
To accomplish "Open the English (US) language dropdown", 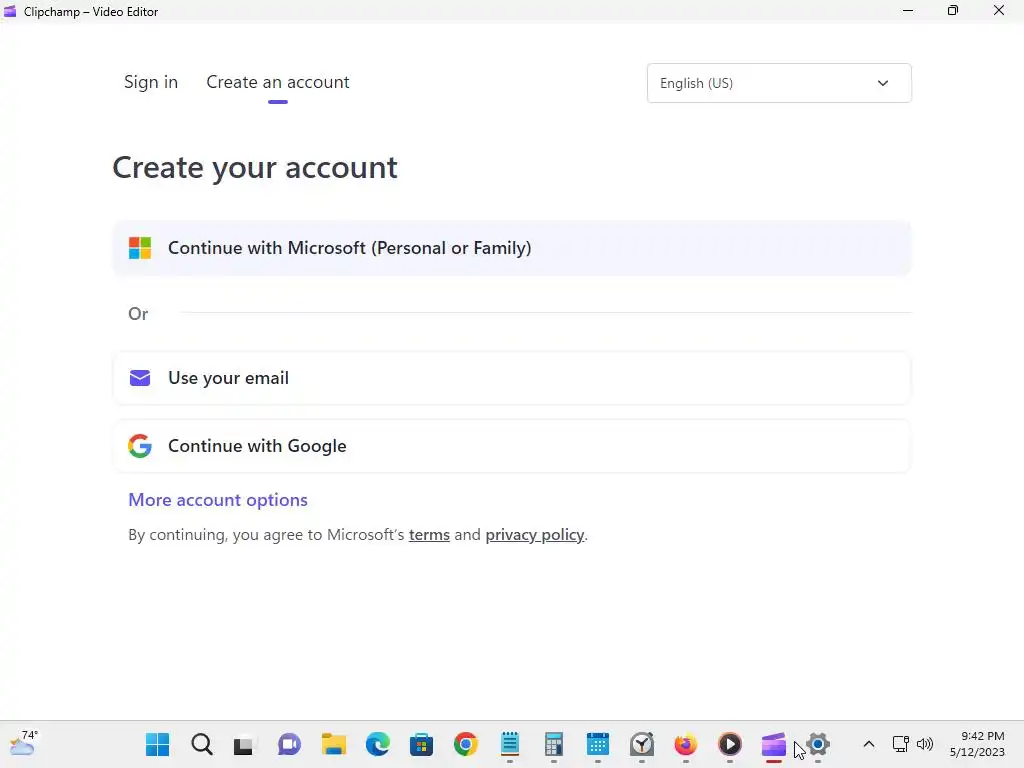I will tap(779, 83).
